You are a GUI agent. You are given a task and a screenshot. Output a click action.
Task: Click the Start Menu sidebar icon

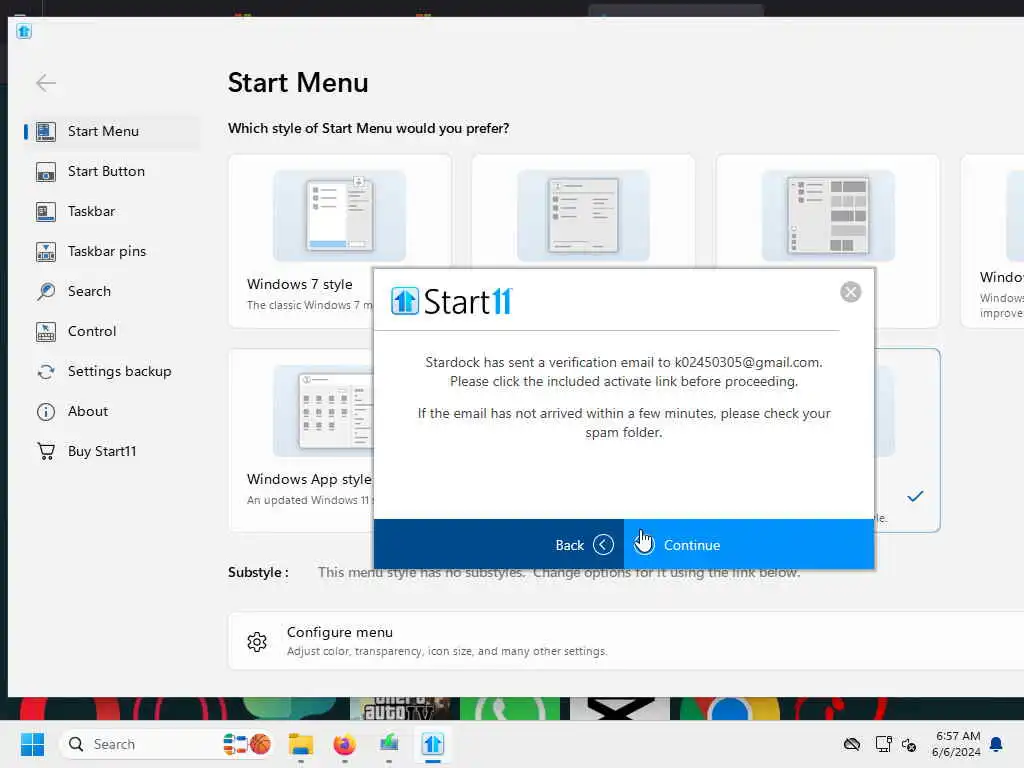point(46,131)
